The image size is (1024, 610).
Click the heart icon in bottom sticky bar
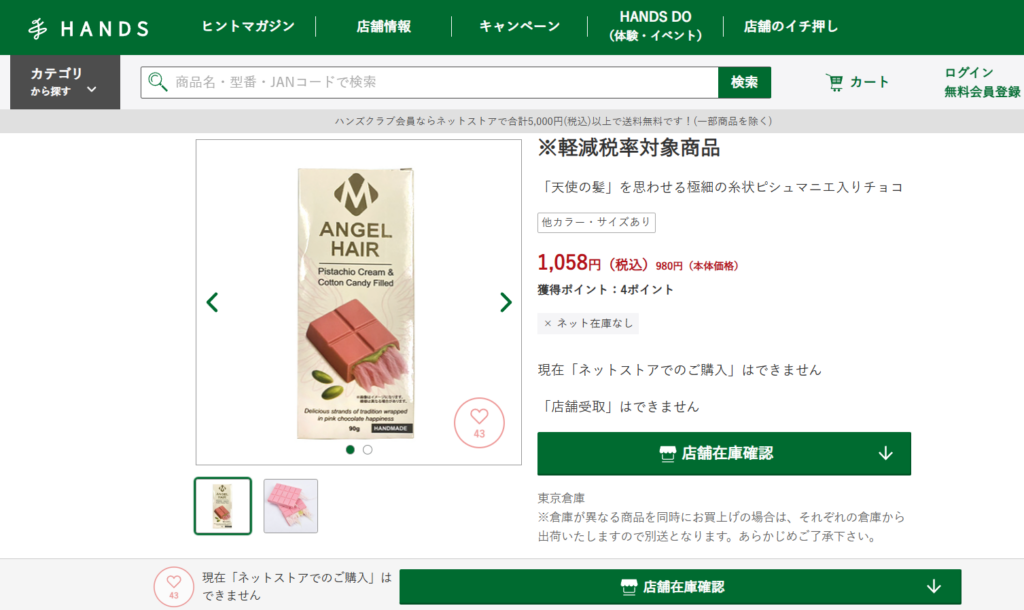point(174,586)
